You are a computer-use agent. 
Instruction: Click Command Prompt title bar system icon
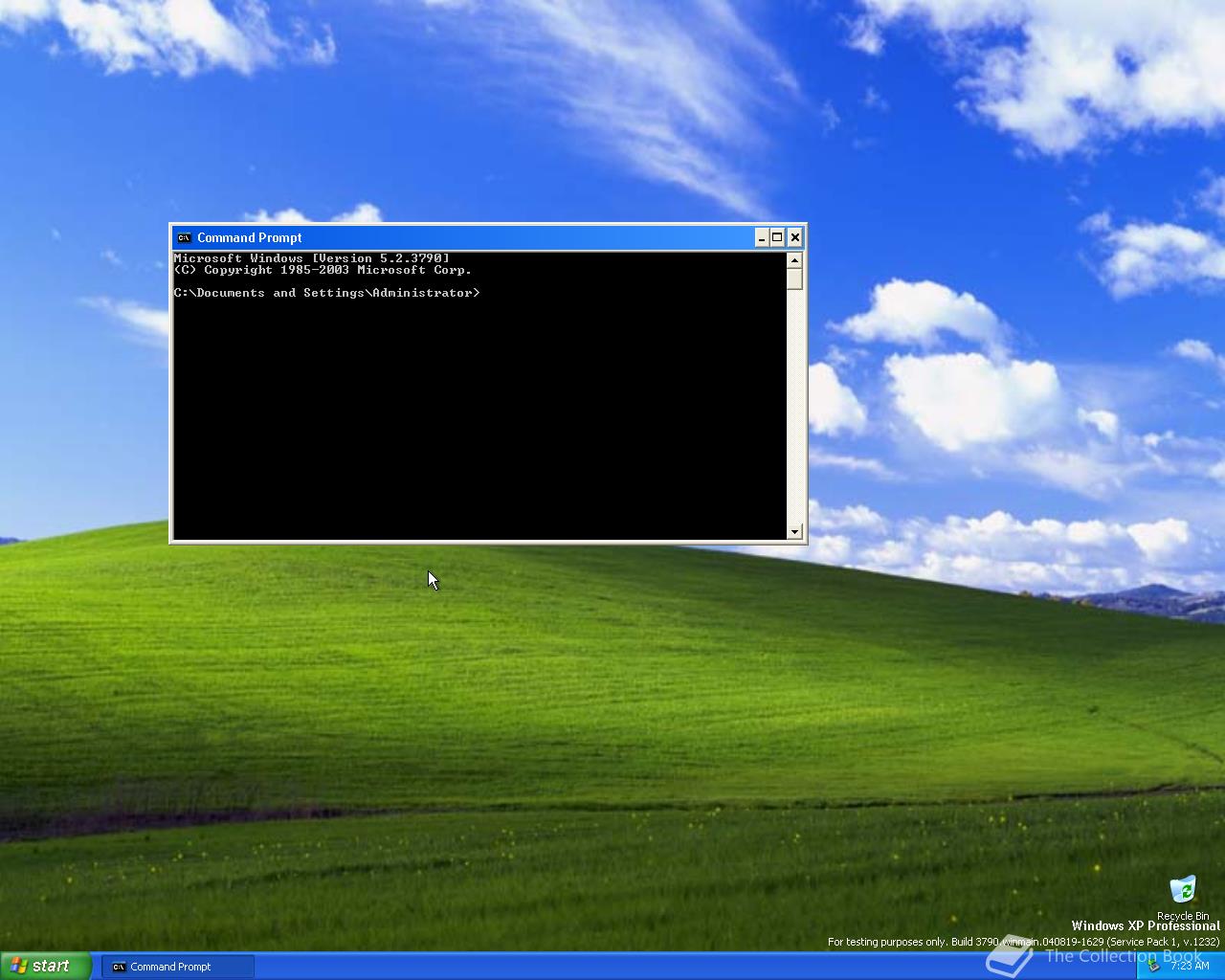click(184, 237)
